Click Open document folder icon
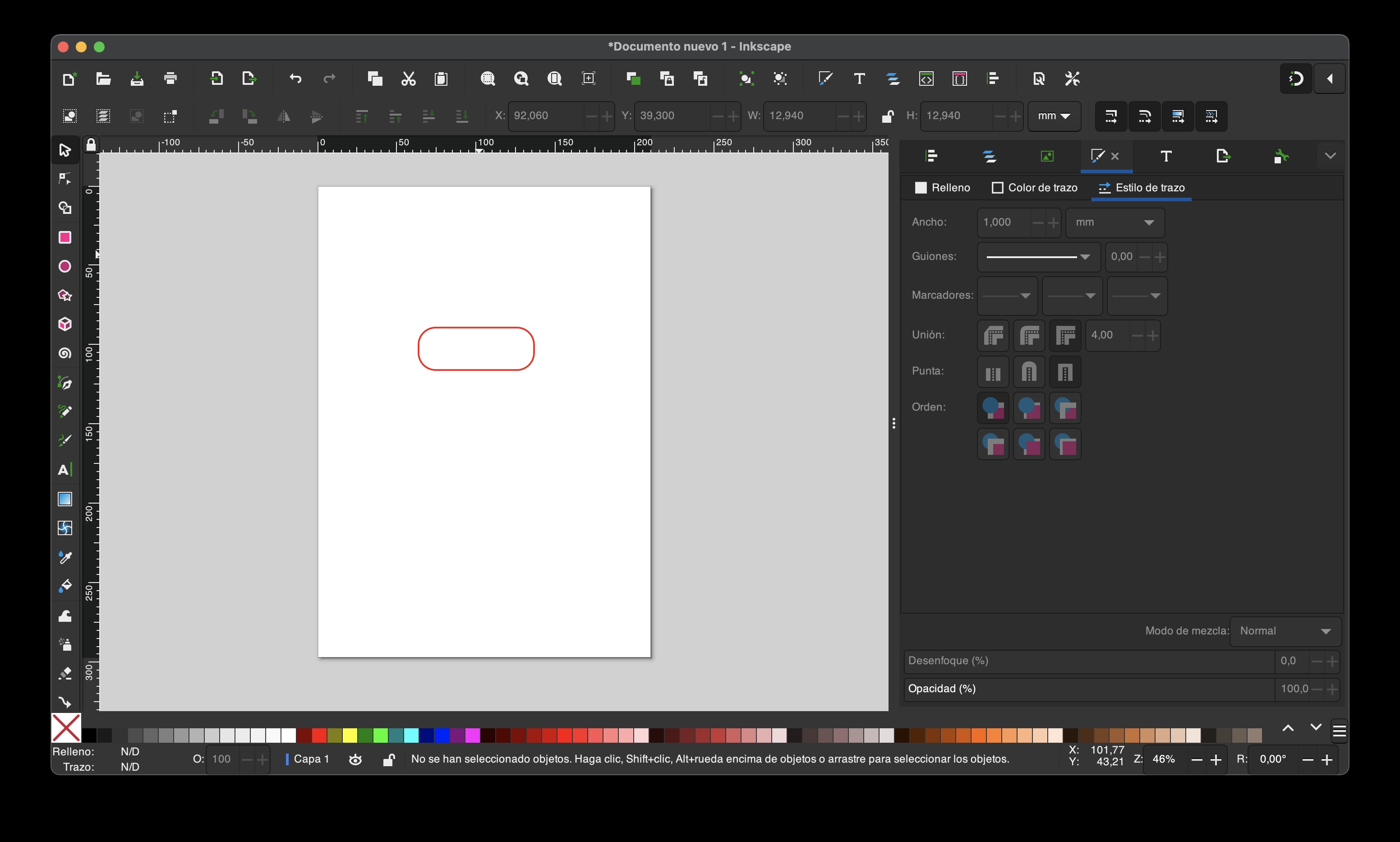 click(x=103, y=79)
